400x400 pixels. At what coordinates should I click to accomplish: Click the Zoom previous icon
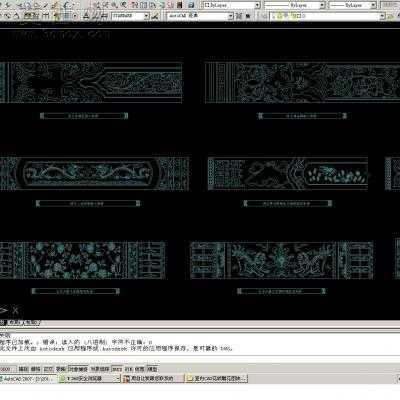coord(124,5)
